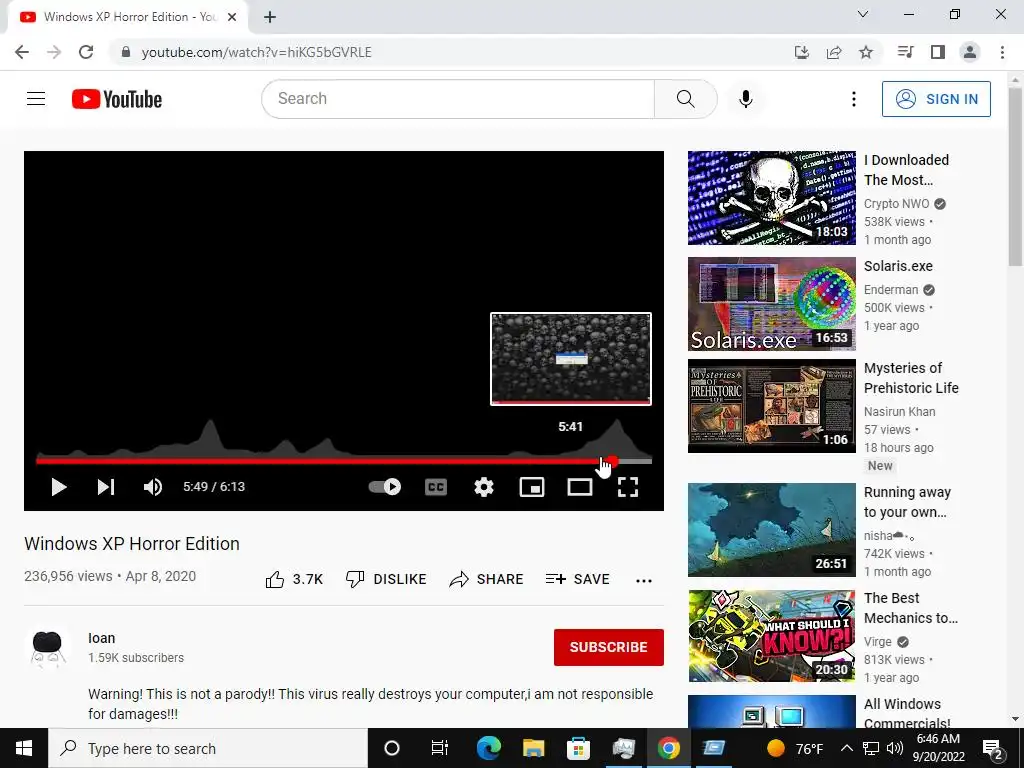Enter full screen mode

point(628,487)
